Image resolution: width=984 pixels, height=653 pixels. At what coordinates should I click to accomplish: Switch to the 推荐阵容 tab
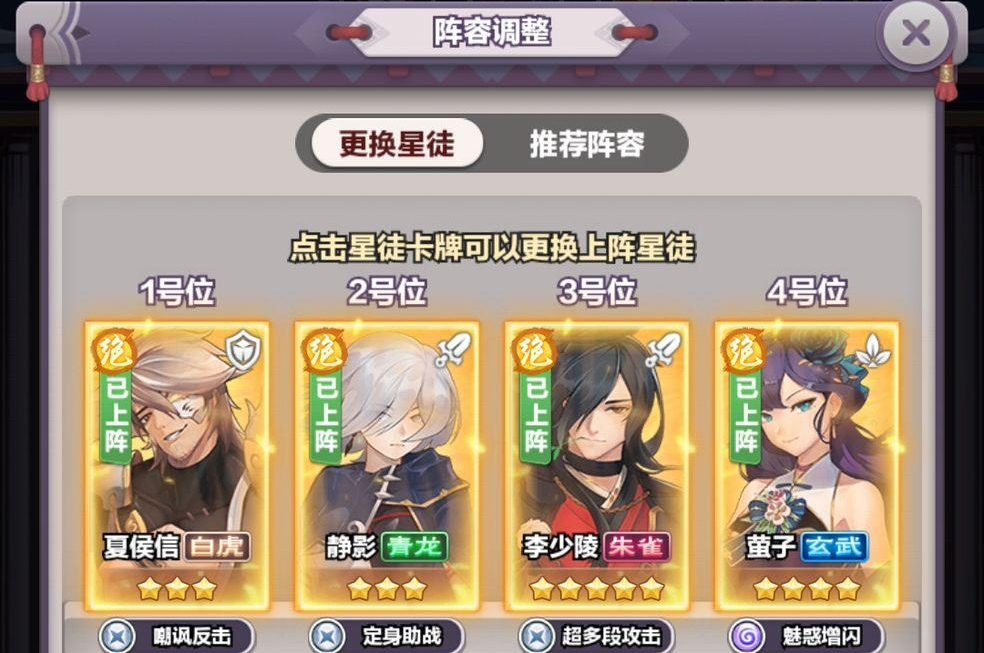point(587,144)
